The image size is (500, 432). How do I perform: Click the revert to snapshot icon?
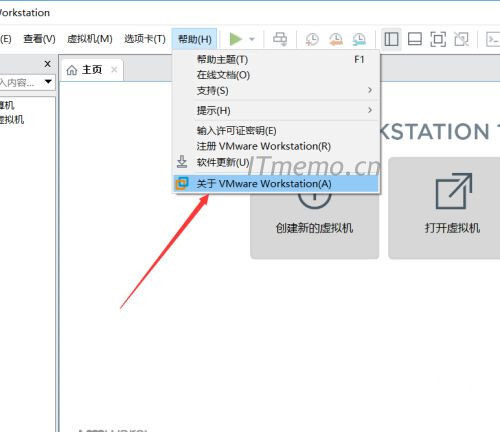(336, 39)
